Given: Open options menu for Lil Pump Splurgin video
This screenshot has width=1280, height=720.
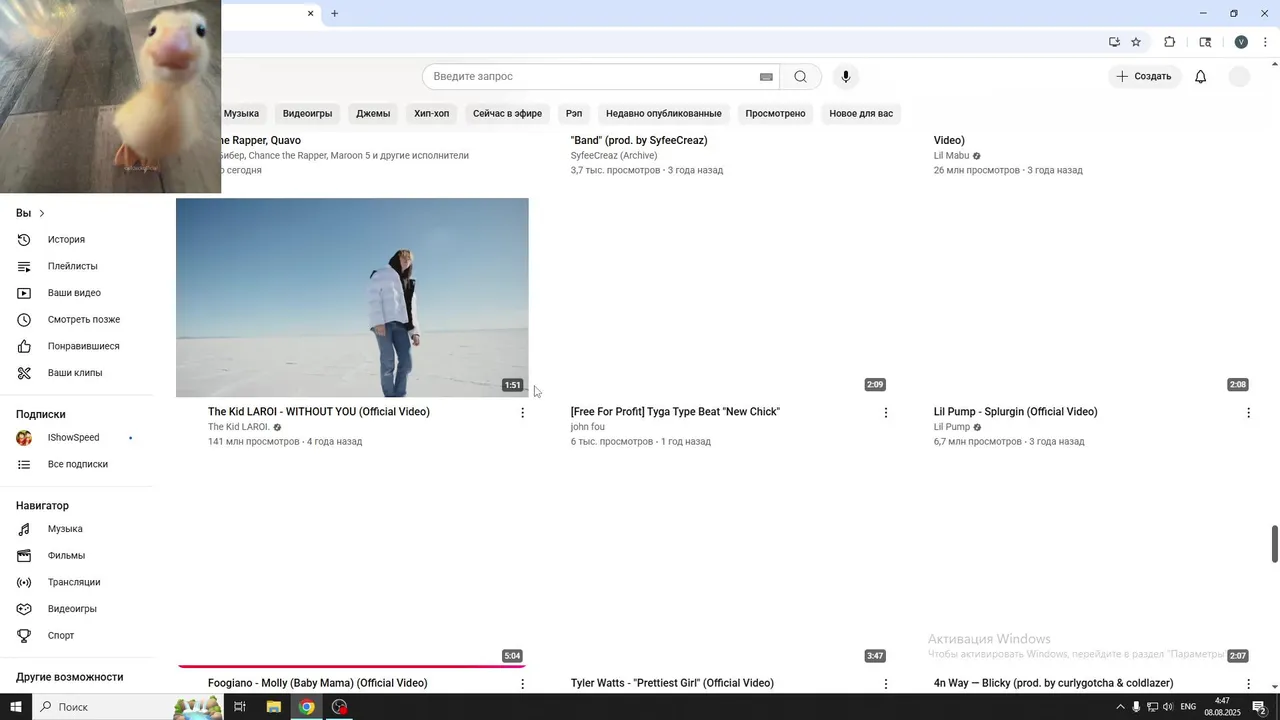Looking at the screenshot, I should 1248,412.
